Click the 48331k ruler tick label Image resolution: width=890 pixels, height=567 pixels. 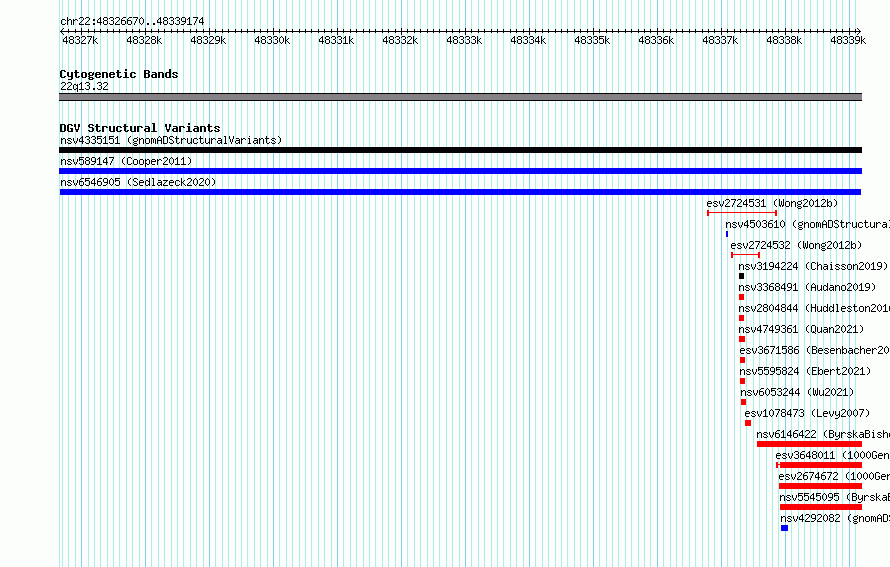[336, 40]
